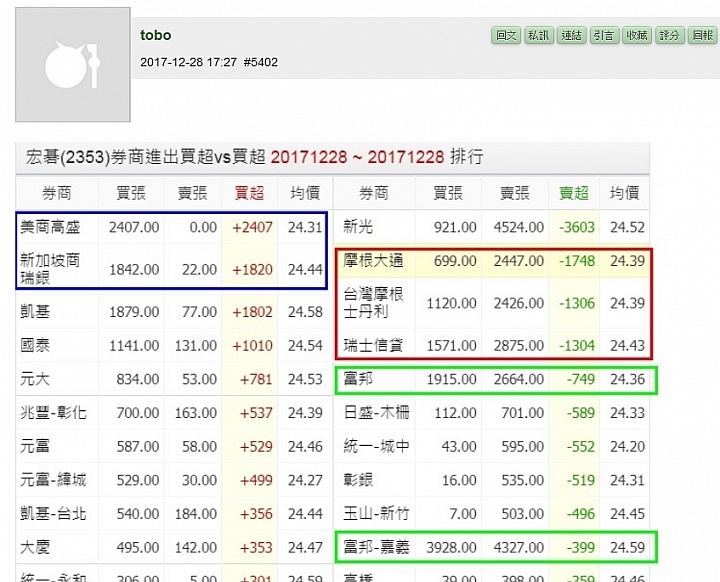Click the 凱基 broker name
The width and height of the screenshot is (720, 582).
click(35, 312)
